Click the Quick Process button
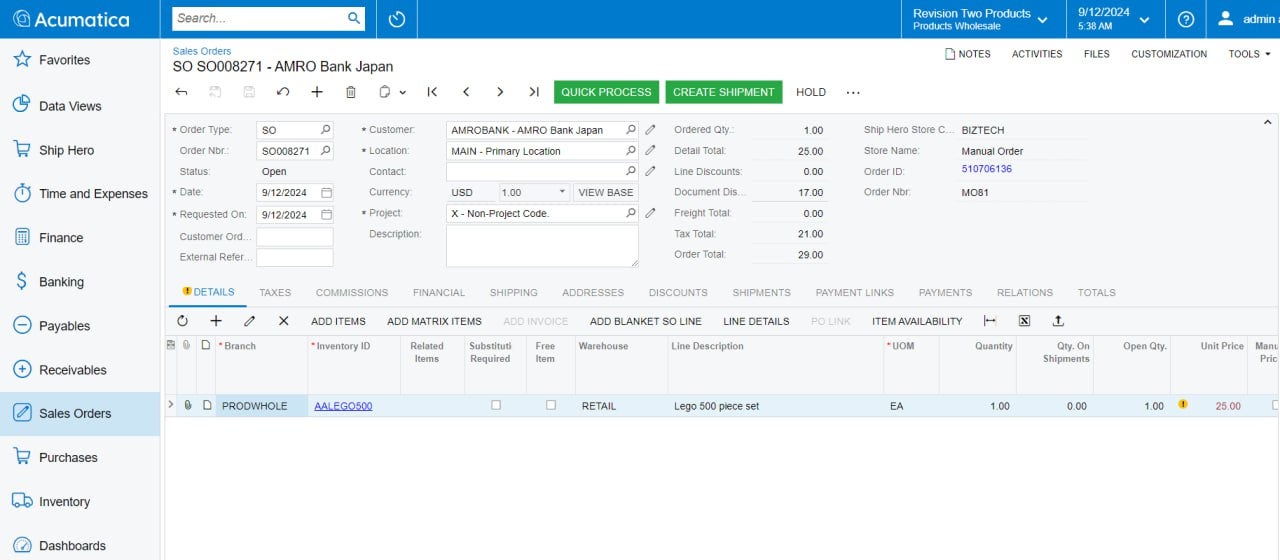The image size is (1280, 560). 606,92
